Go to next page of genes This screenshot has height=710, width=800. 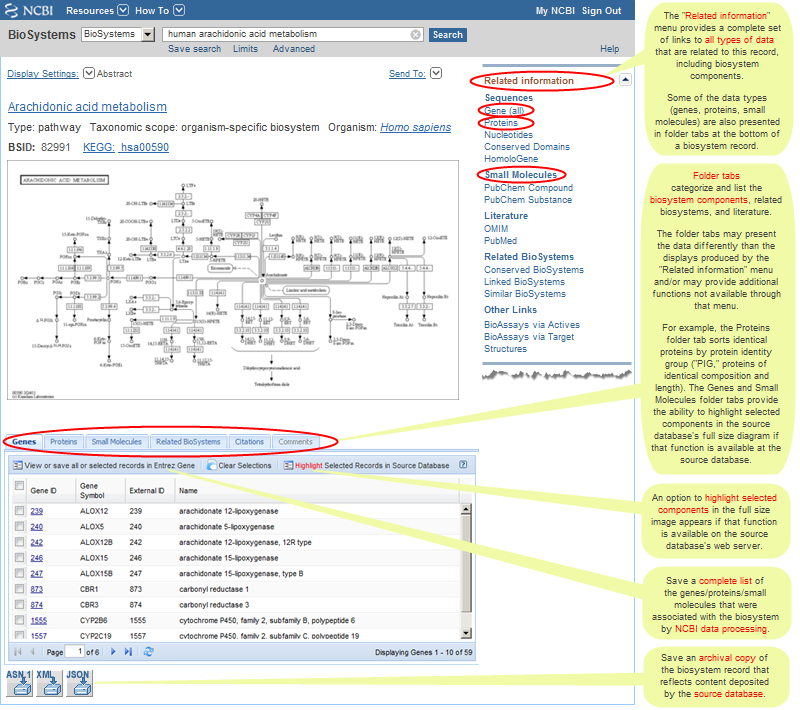[113, 651]
